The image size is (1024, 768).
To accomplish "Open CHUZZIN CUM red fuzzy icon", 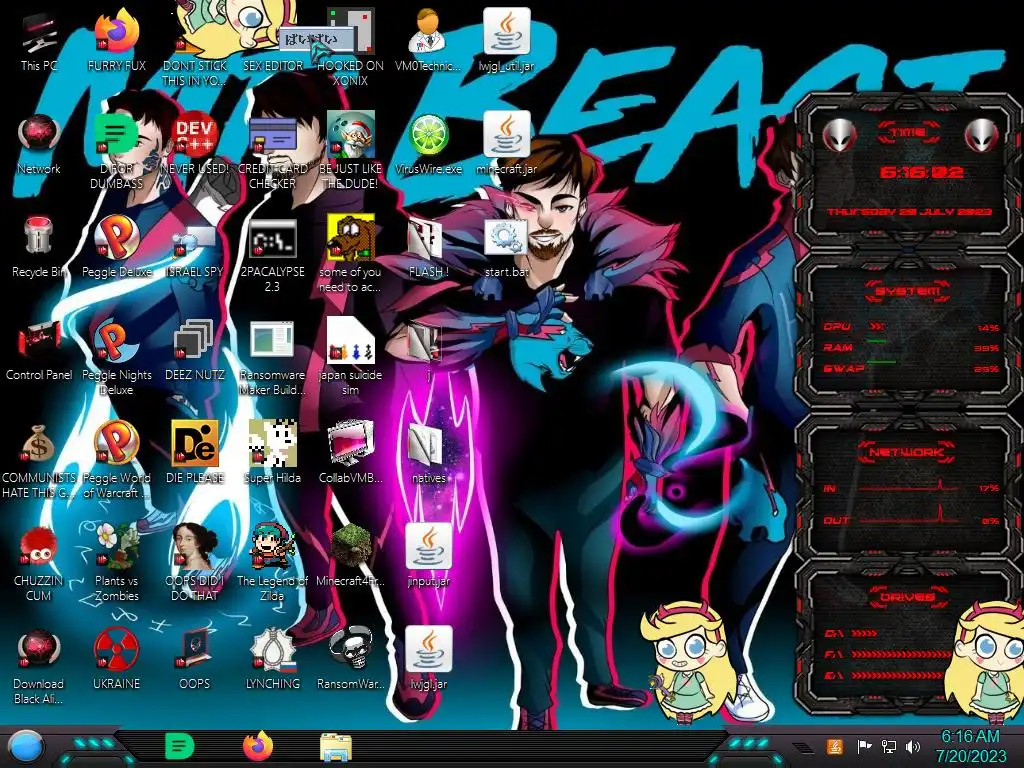I will 39,563.
